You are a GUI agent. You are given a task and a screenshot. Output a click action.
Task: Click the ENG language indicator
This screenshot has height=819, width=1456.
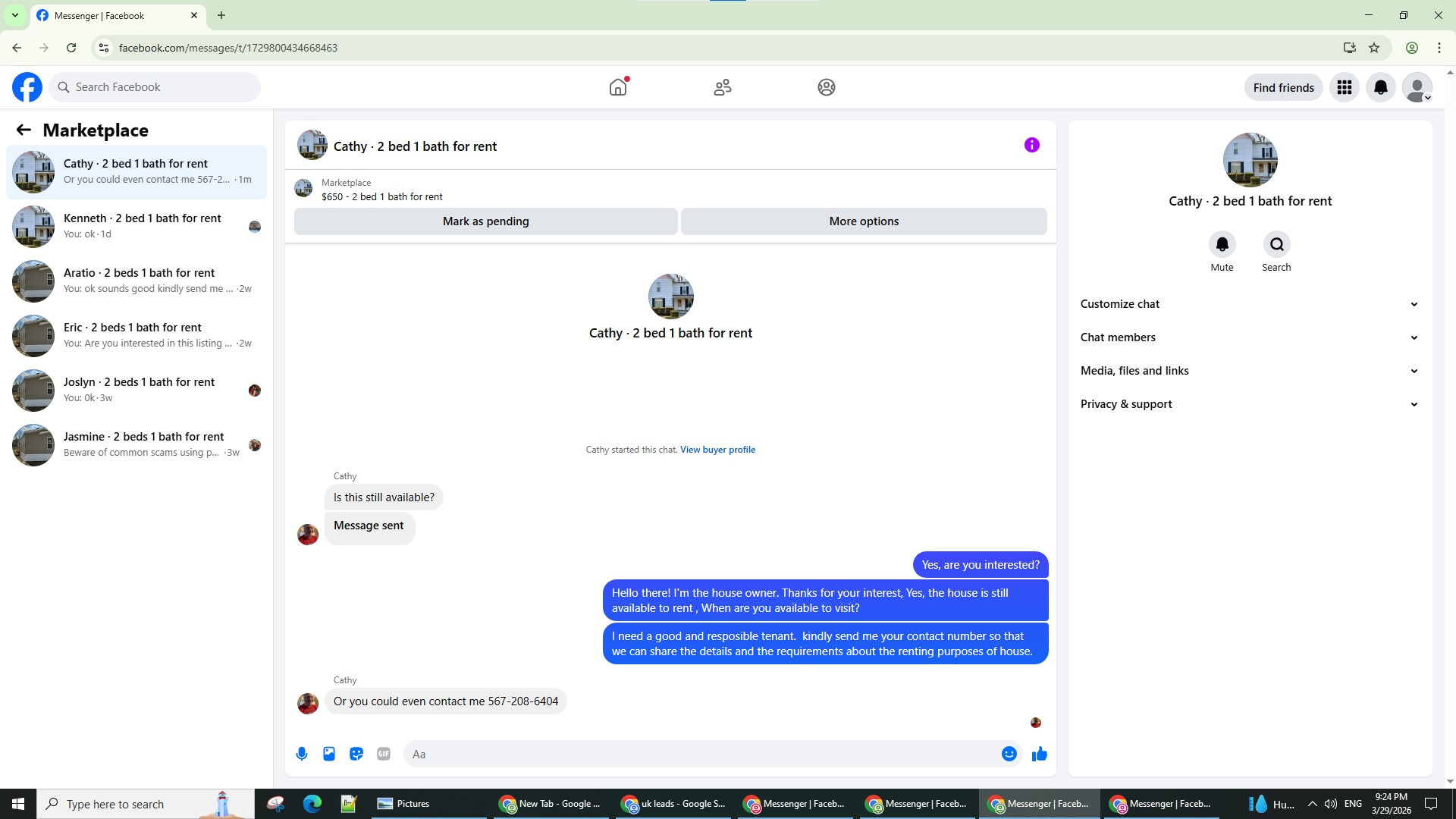coord(1353,804)
